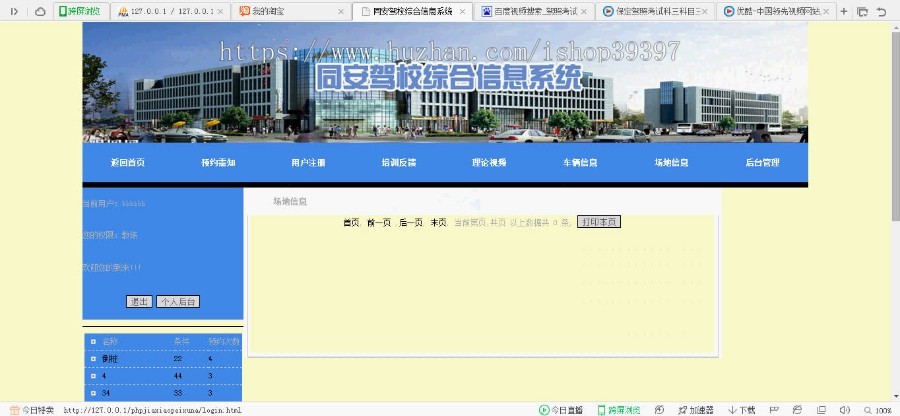Click the tab list windows icon
900x416 pixels.
pos(862,11)
